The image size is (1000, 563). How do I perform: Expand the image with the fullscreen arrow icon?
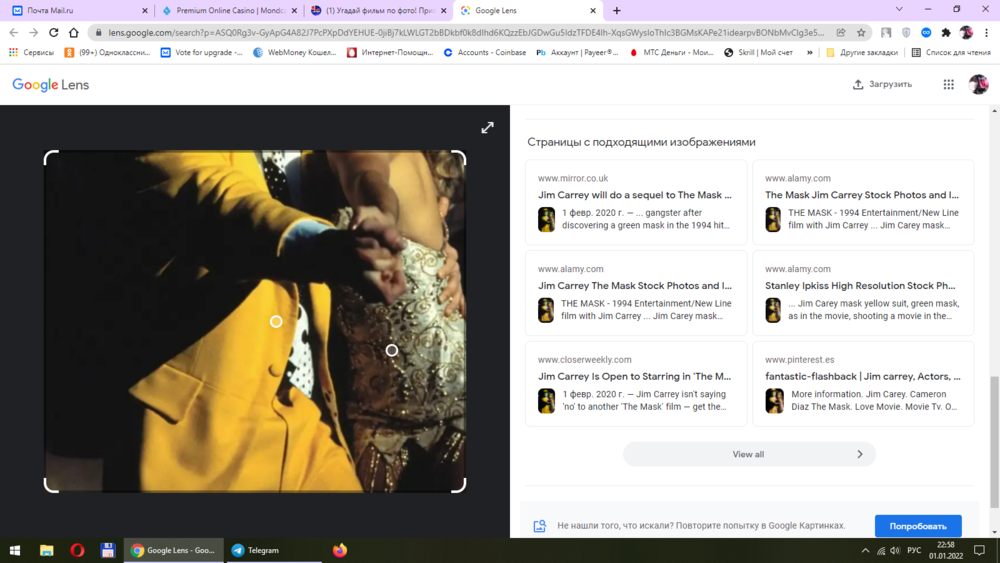487,128
